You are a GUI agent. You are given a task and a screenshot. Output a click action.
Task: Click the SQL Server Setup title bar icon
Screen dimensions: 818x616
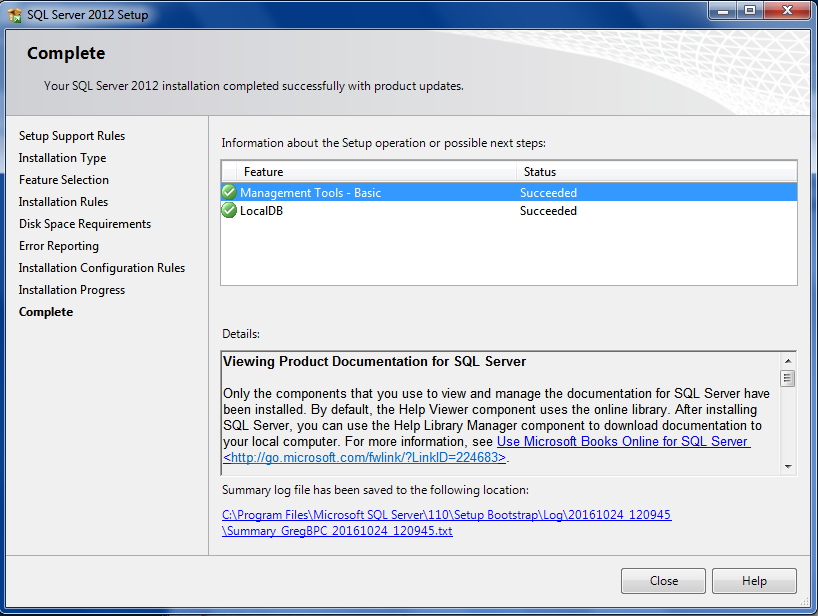tap(15, 15)
